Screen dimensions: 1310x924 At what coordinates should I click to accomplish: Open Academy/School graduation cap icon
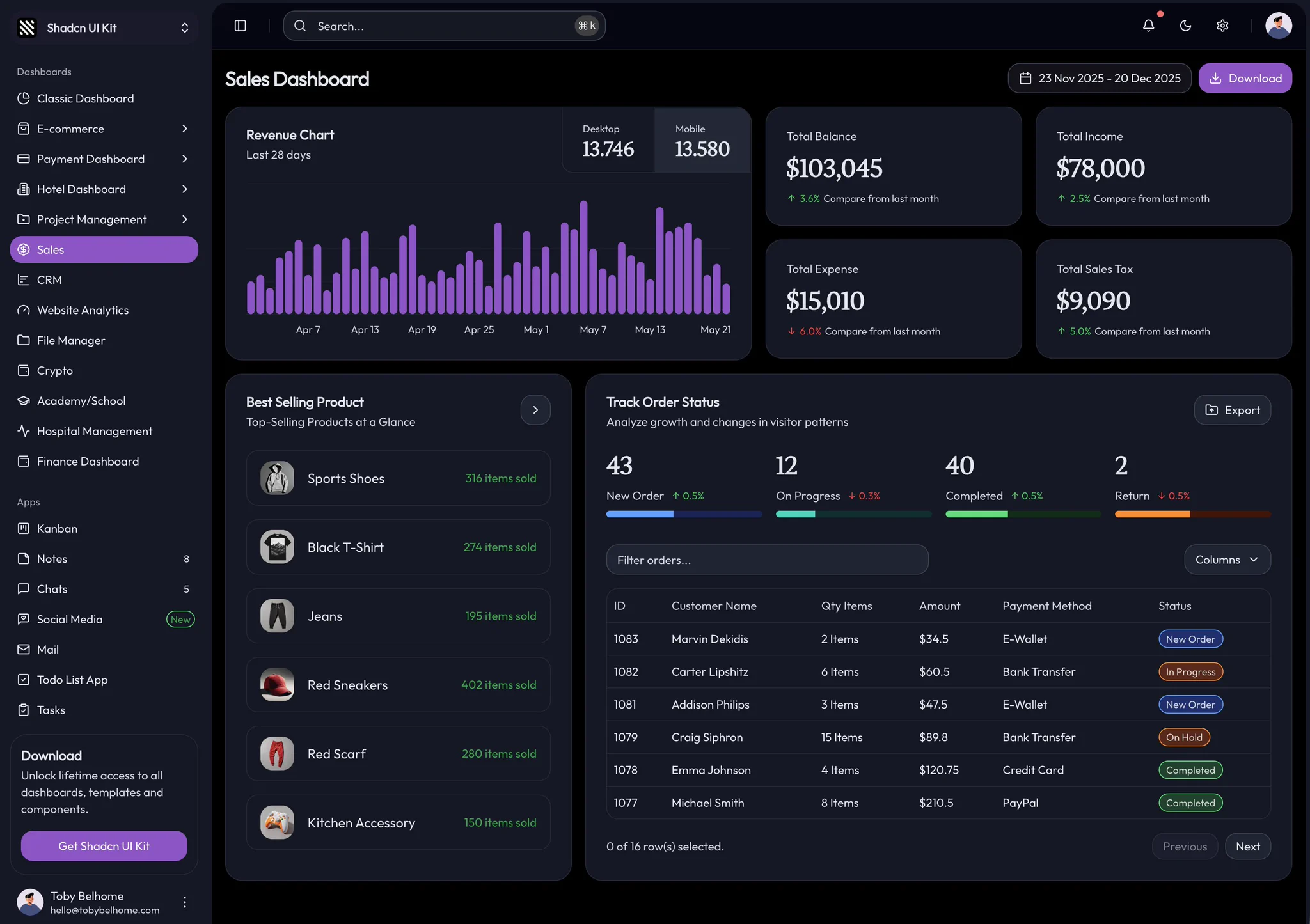tap(24, 401)
